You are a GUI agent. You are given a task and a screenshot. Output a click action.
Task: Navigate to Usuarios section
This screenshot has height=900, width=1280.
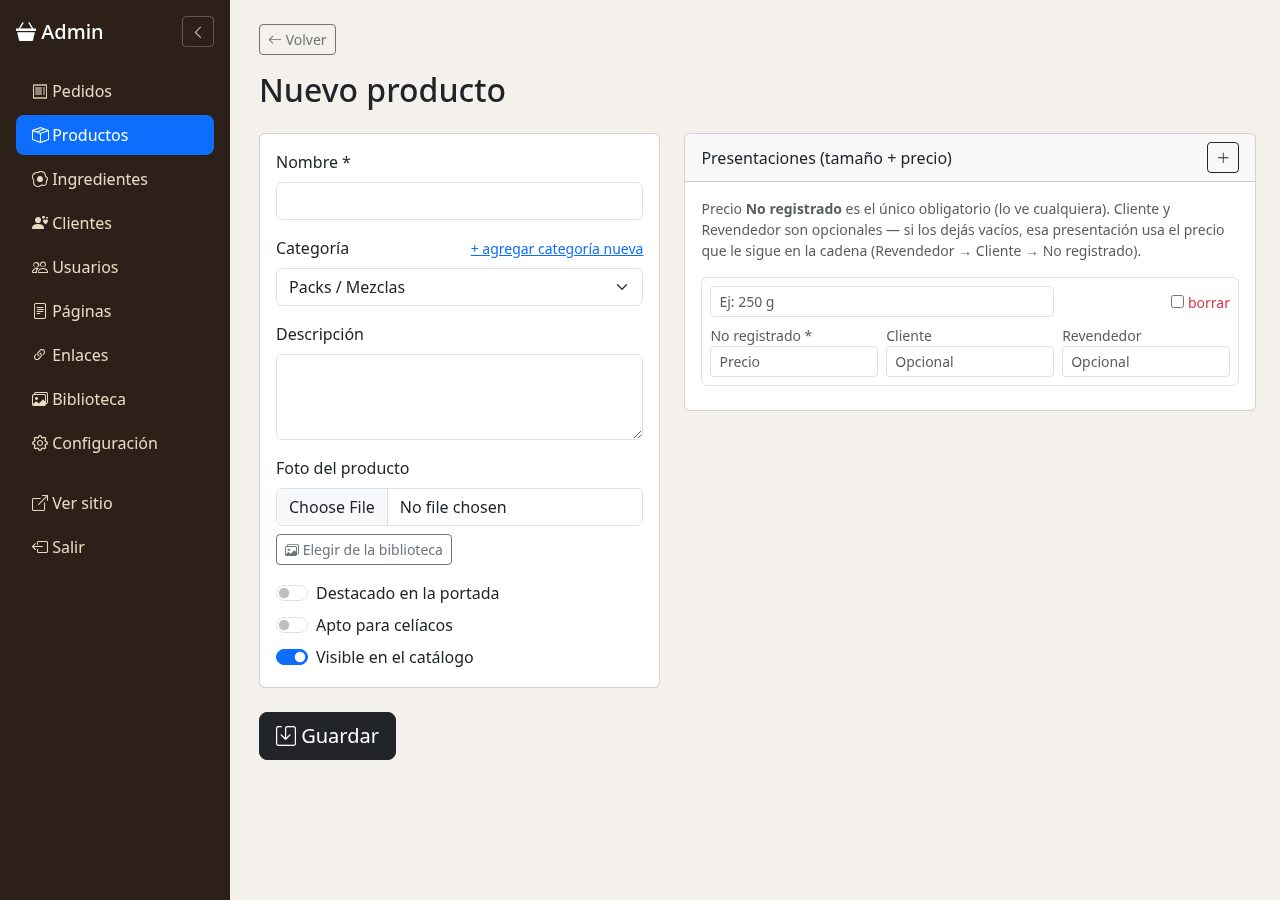click(x=115, y=267)
